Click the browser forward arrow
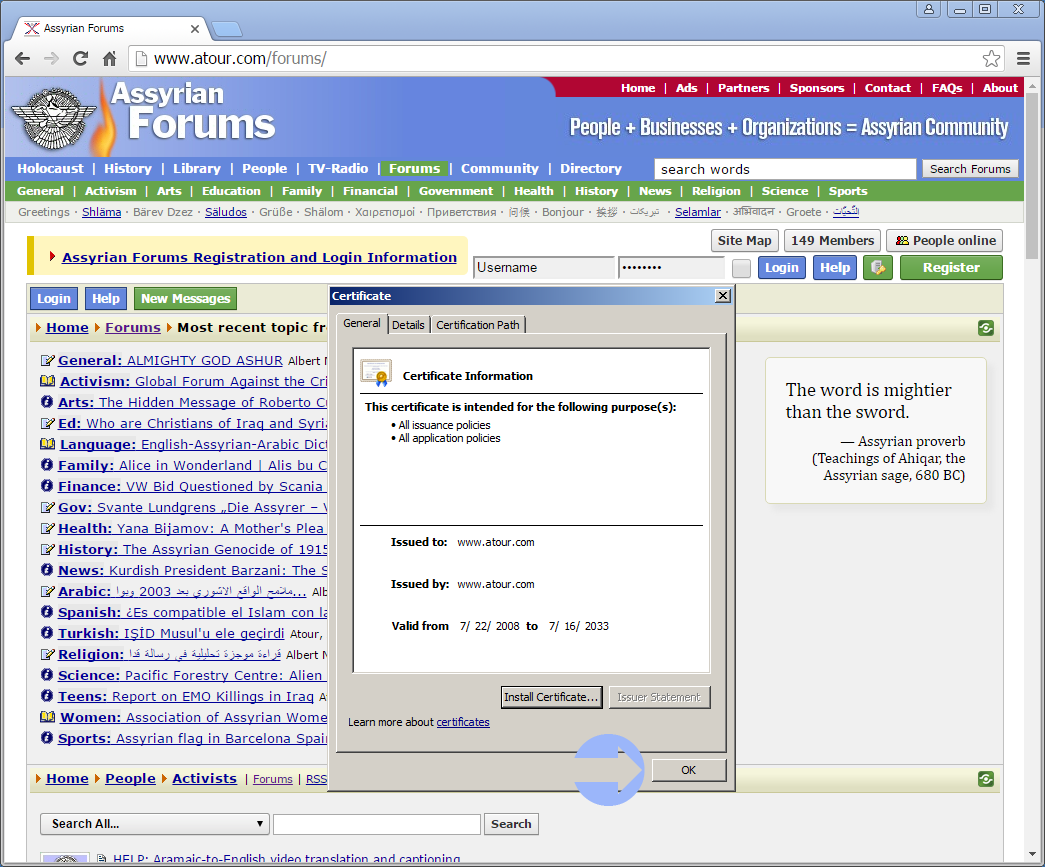 click(51, 59)
